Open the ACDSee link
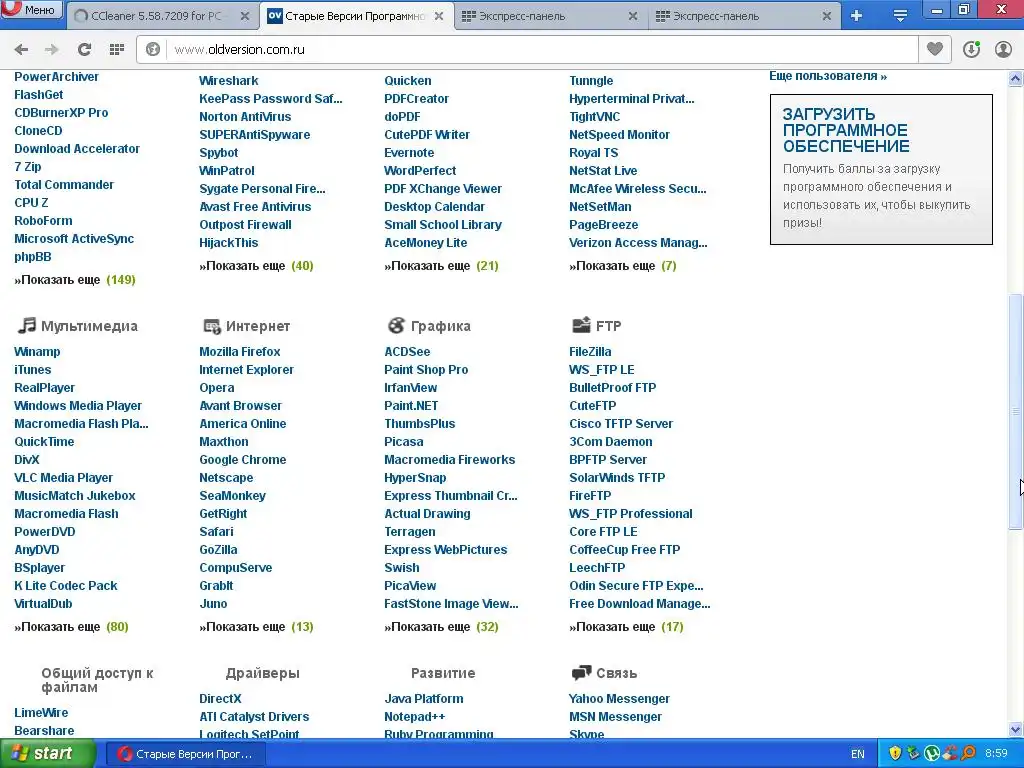The width and height of the screenshot is (1024, 768). click(407, 351)
